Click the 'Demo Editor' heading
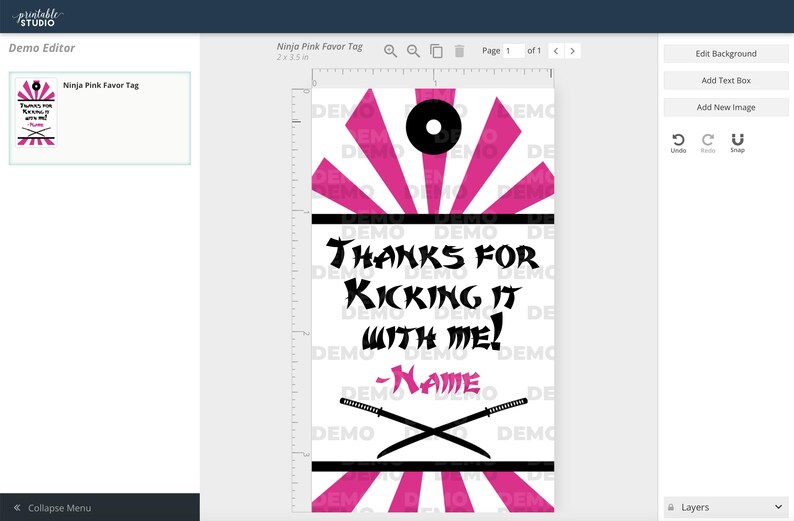The width and height of the screenshot is (794, 521). click(42, 48)
